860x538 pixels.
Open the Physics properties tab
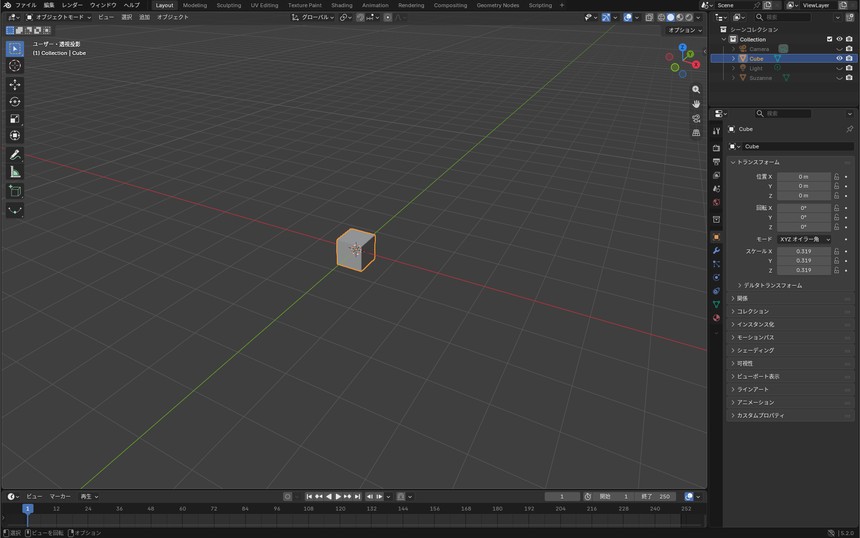click(716, 278)
